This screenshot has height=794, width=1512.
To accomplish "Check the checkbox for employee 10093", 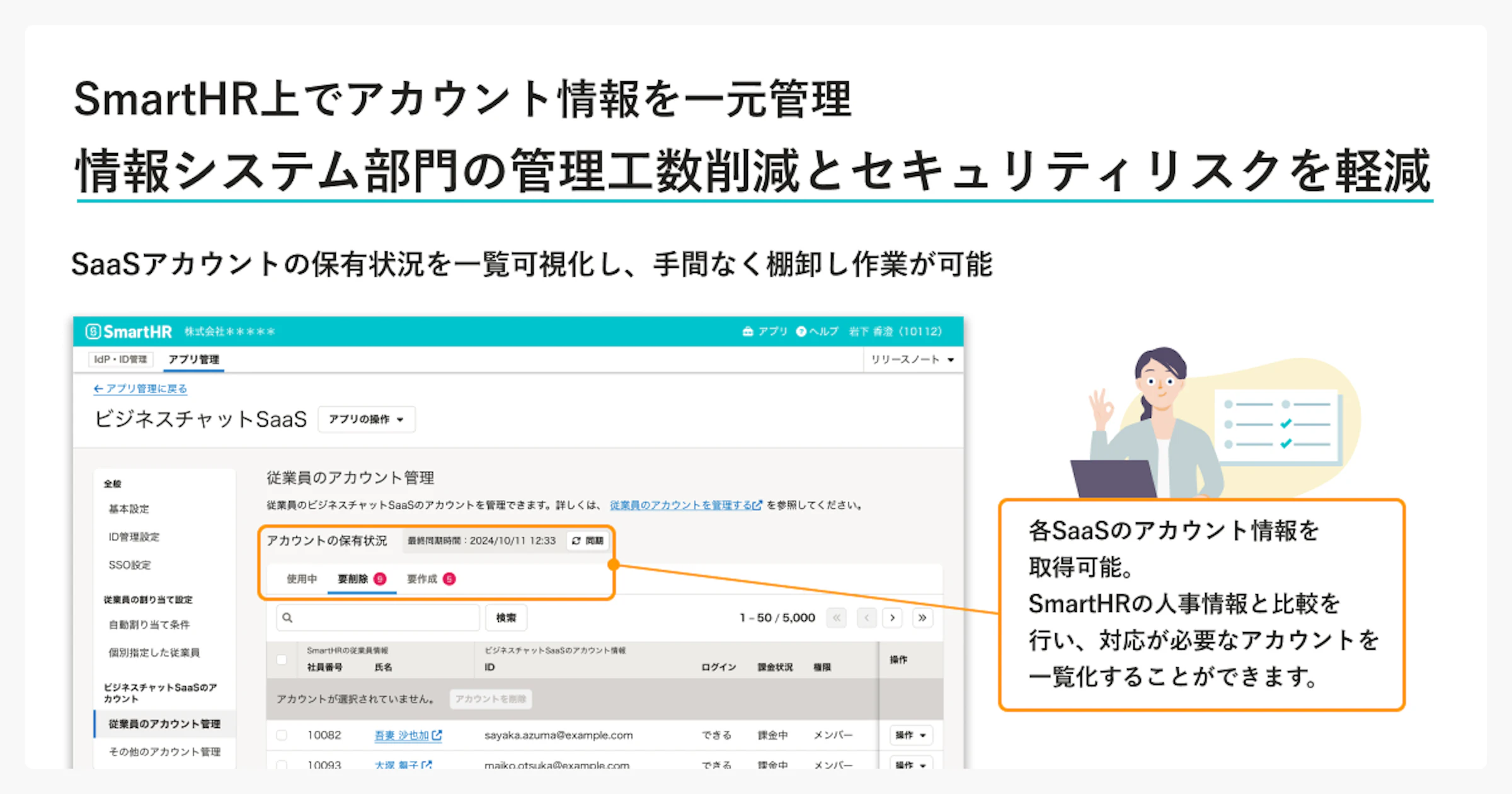I will coord(281,764).
